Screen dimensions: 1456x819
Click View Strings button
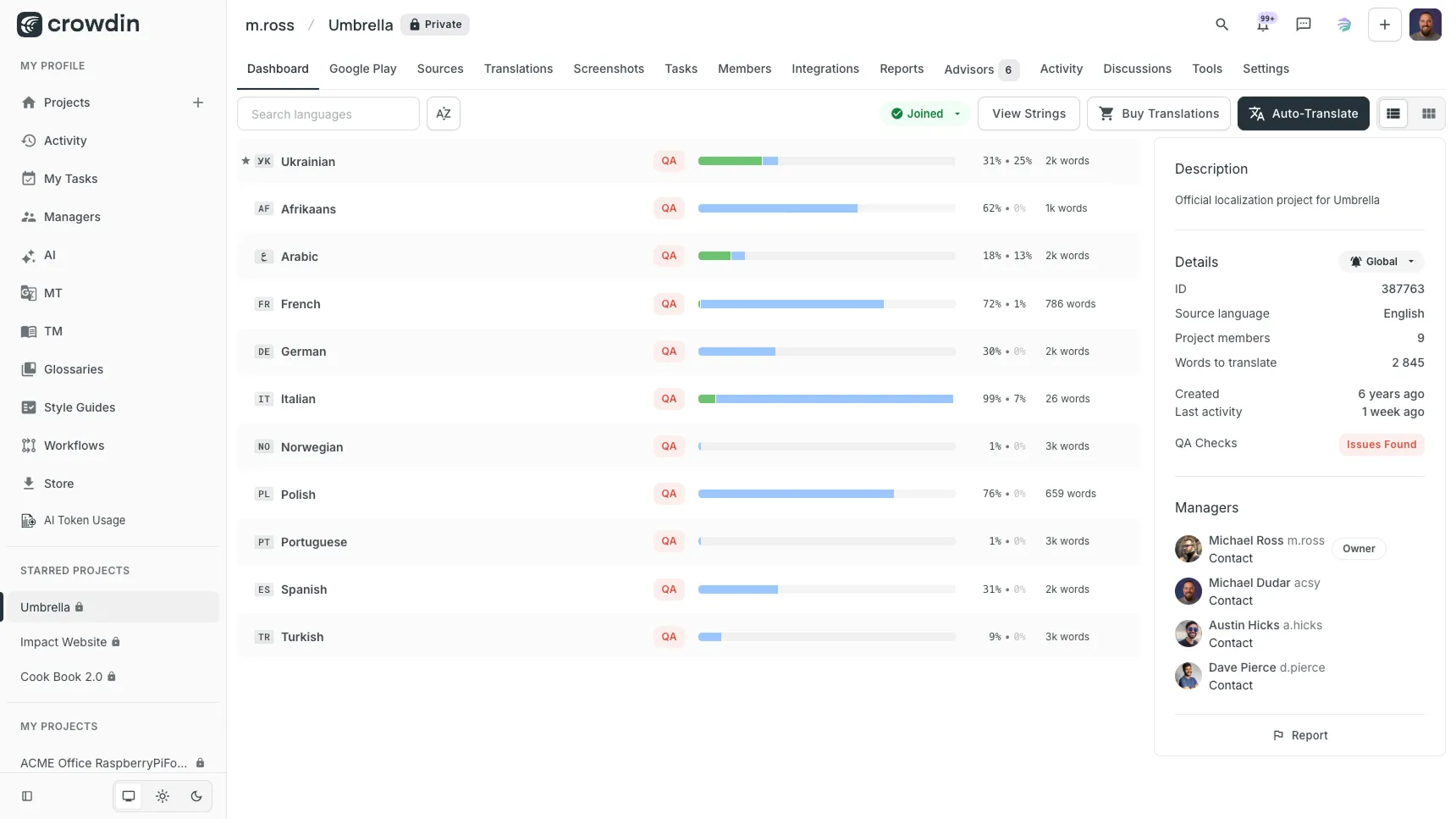pyautogui.click(x=1029, y=113)
